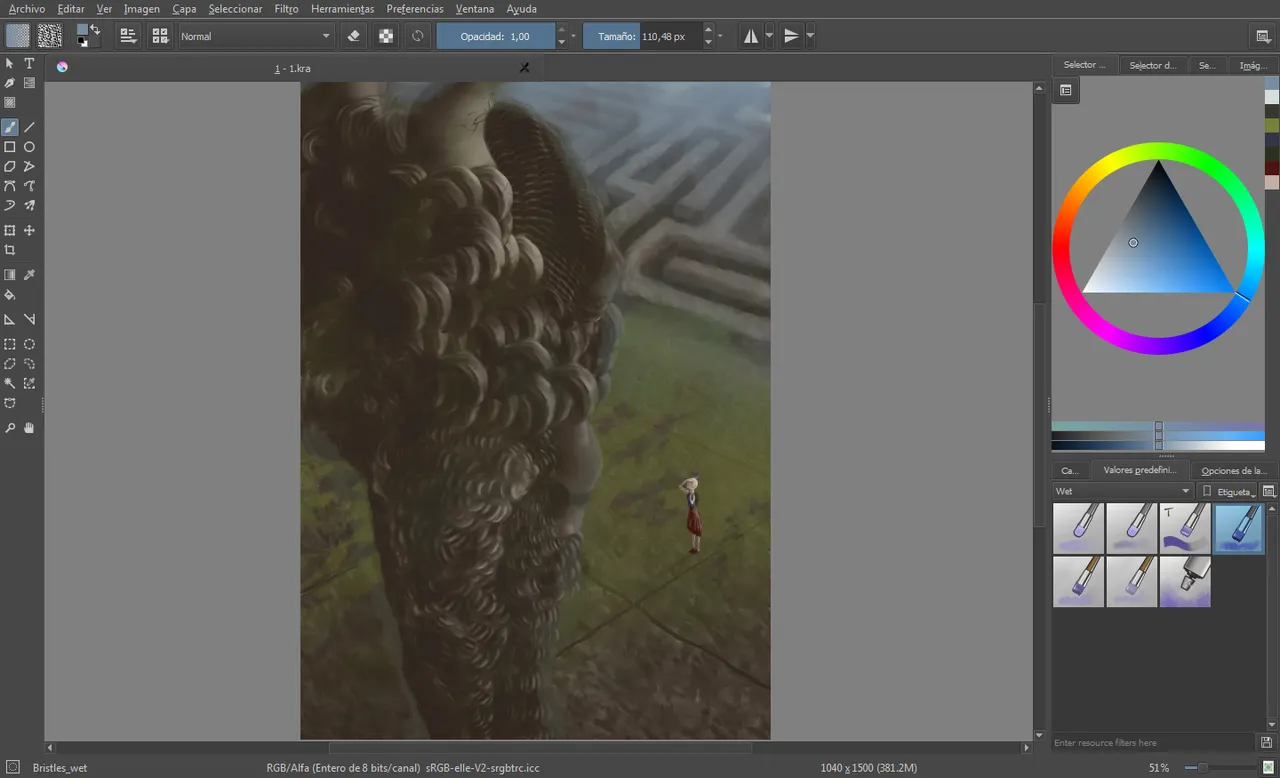Toggle horizontal mirror tool
The image size is (1280, 778).
pos(750,36)
